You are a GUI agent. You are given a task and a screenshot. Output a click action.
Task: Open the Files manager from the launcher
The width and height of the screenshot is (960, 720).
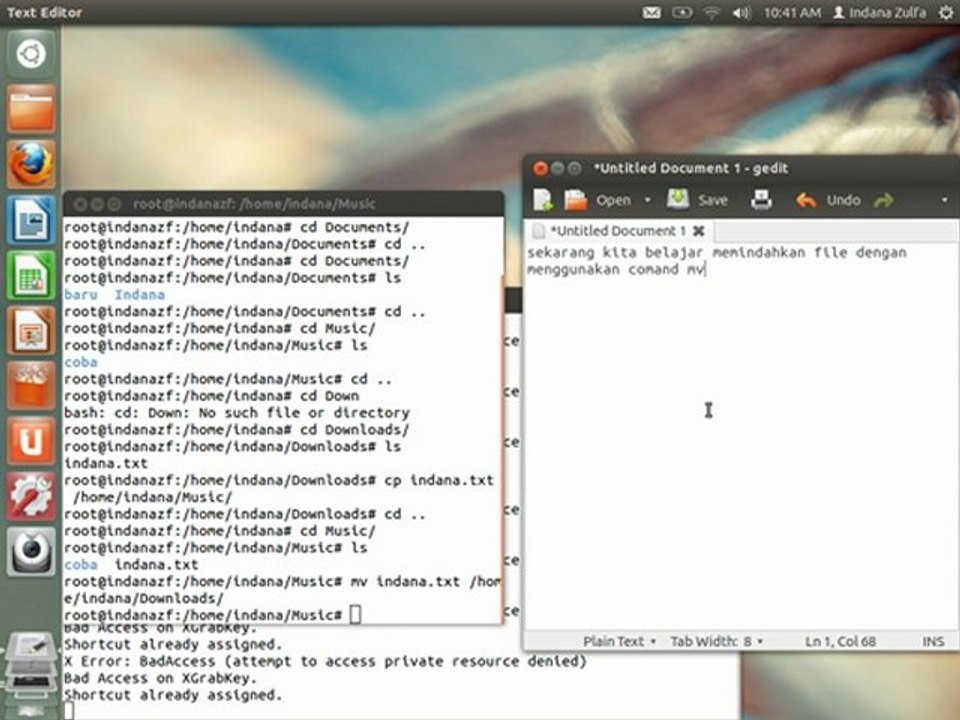point(31,109)
